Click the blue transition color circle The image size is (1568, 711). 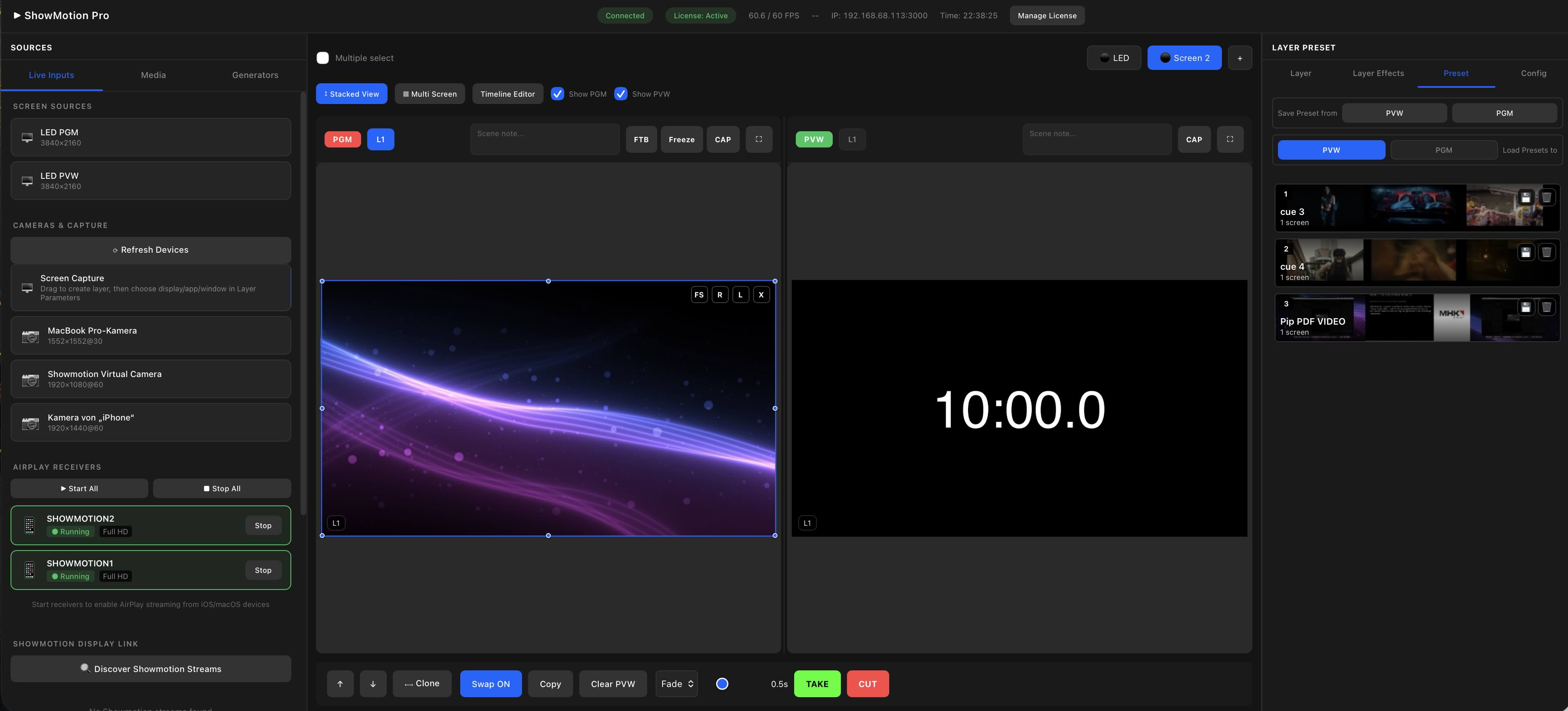click(x=722, y=684)
